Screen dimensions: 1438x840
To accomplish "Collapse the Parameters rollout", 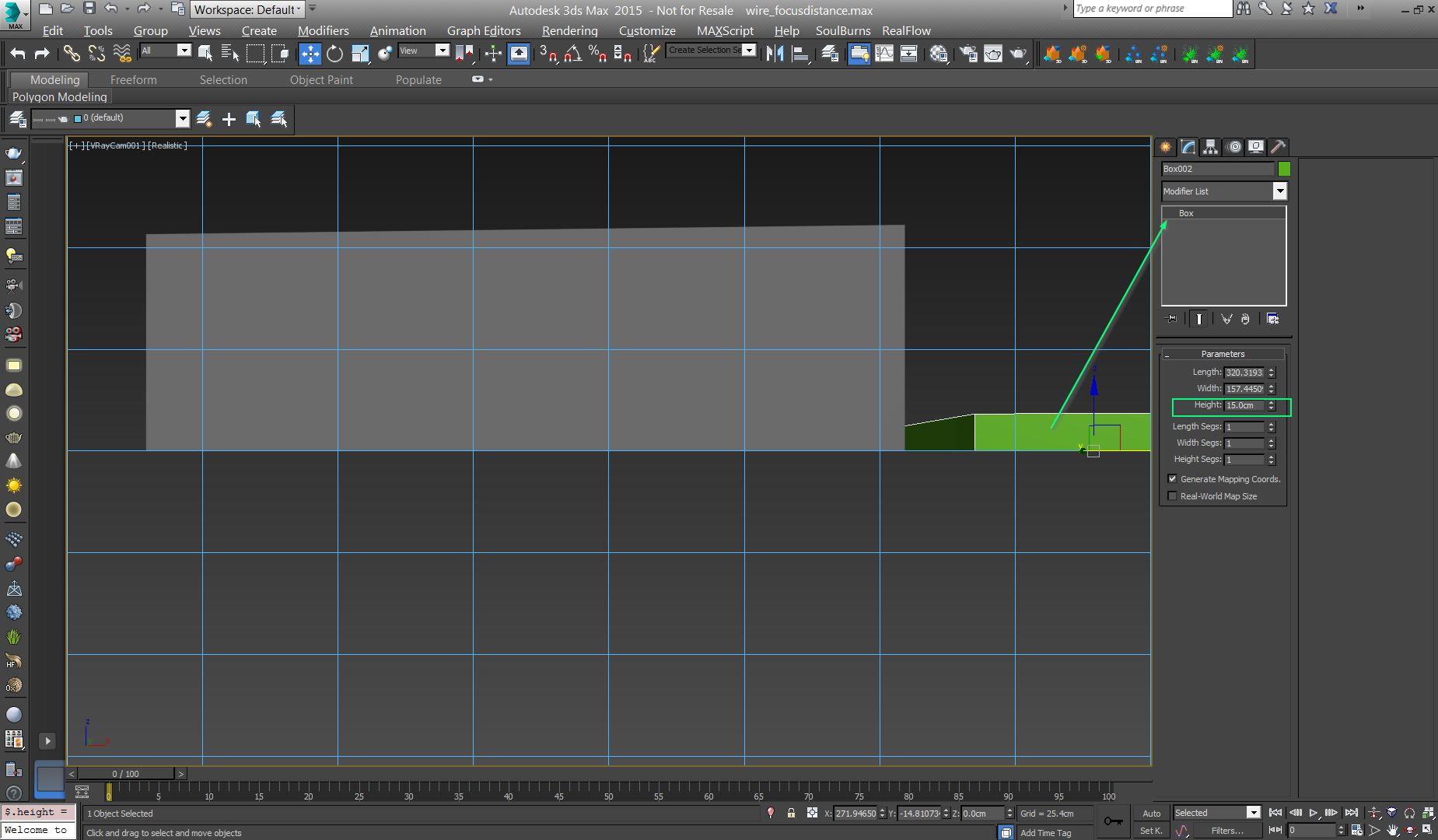I will tap(1223, 354).
